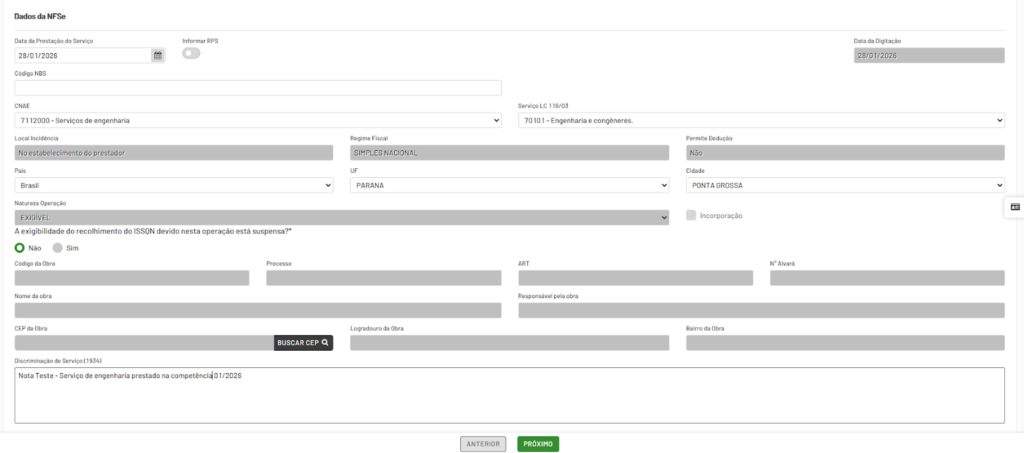The height and width of the screenshot is (453, 1024).
Task: Open the CNAE dropdown
Action: click(258, 121)
